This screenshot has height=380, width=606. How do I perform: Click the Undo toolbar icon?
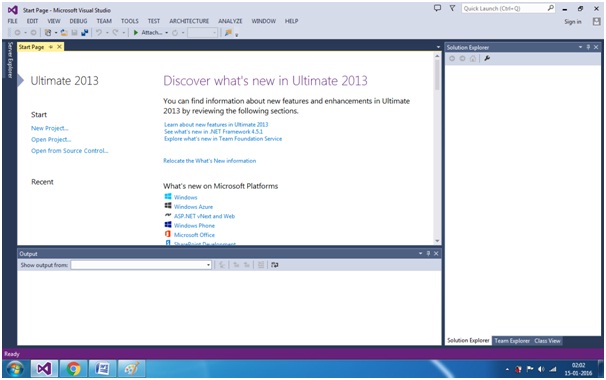(99, 33)
